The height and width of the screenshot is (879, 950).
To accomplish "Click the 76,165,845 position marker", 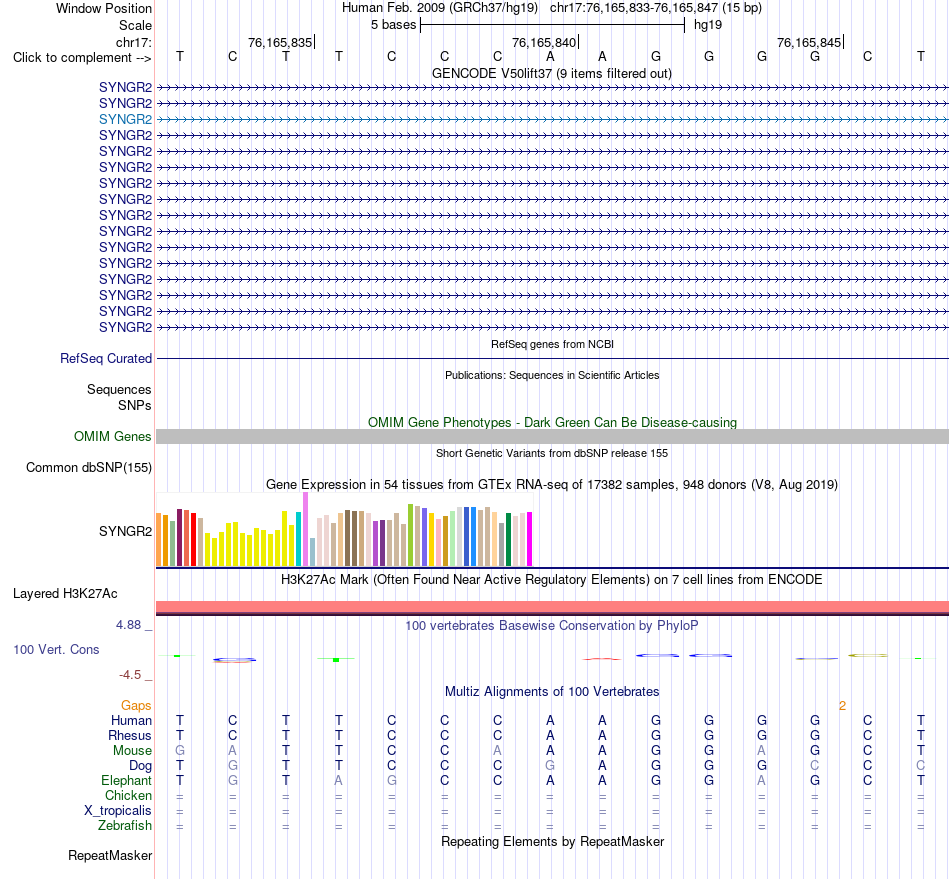I will coord(809,42).
